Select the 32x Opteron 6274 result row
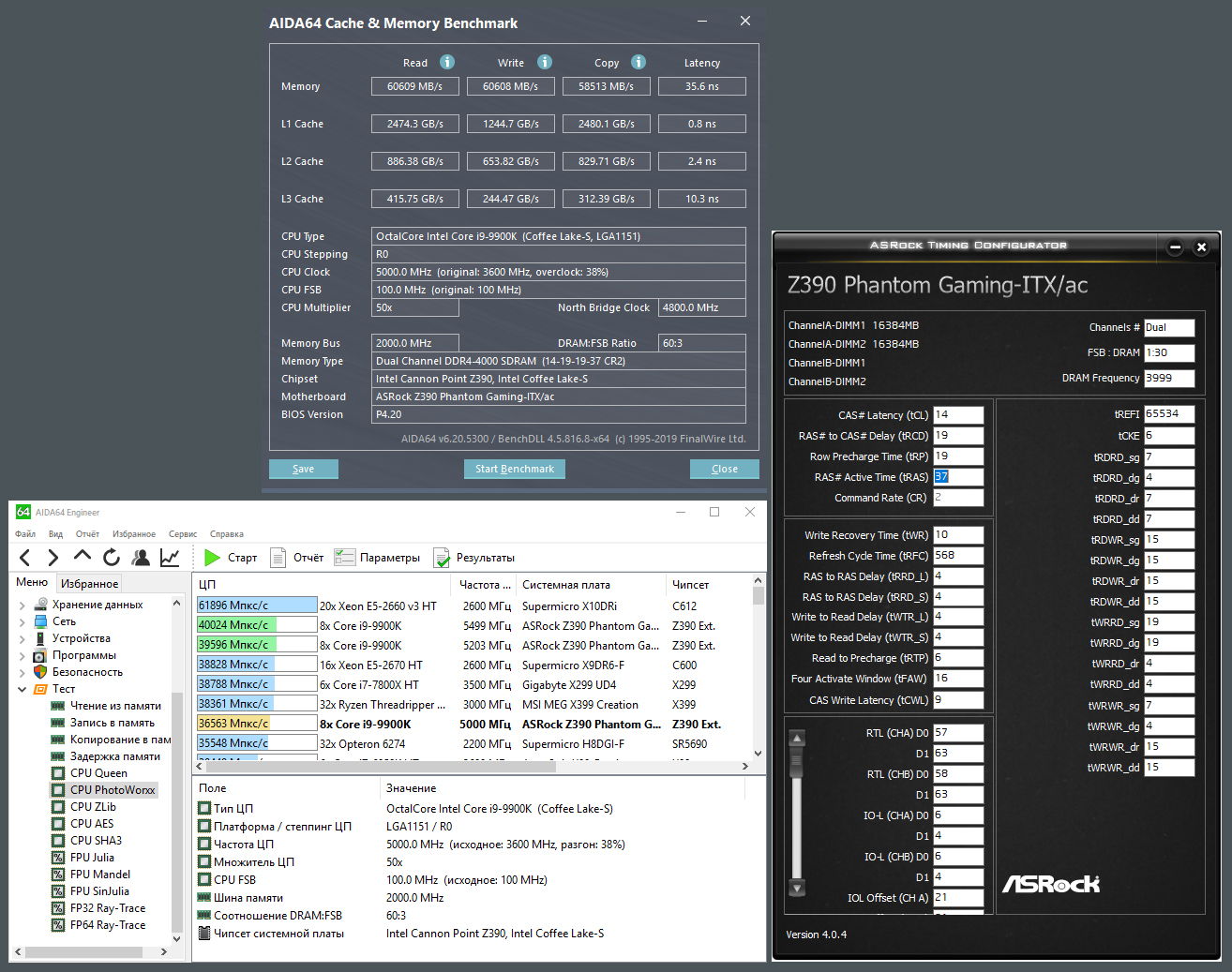 (x=473, y=743)
